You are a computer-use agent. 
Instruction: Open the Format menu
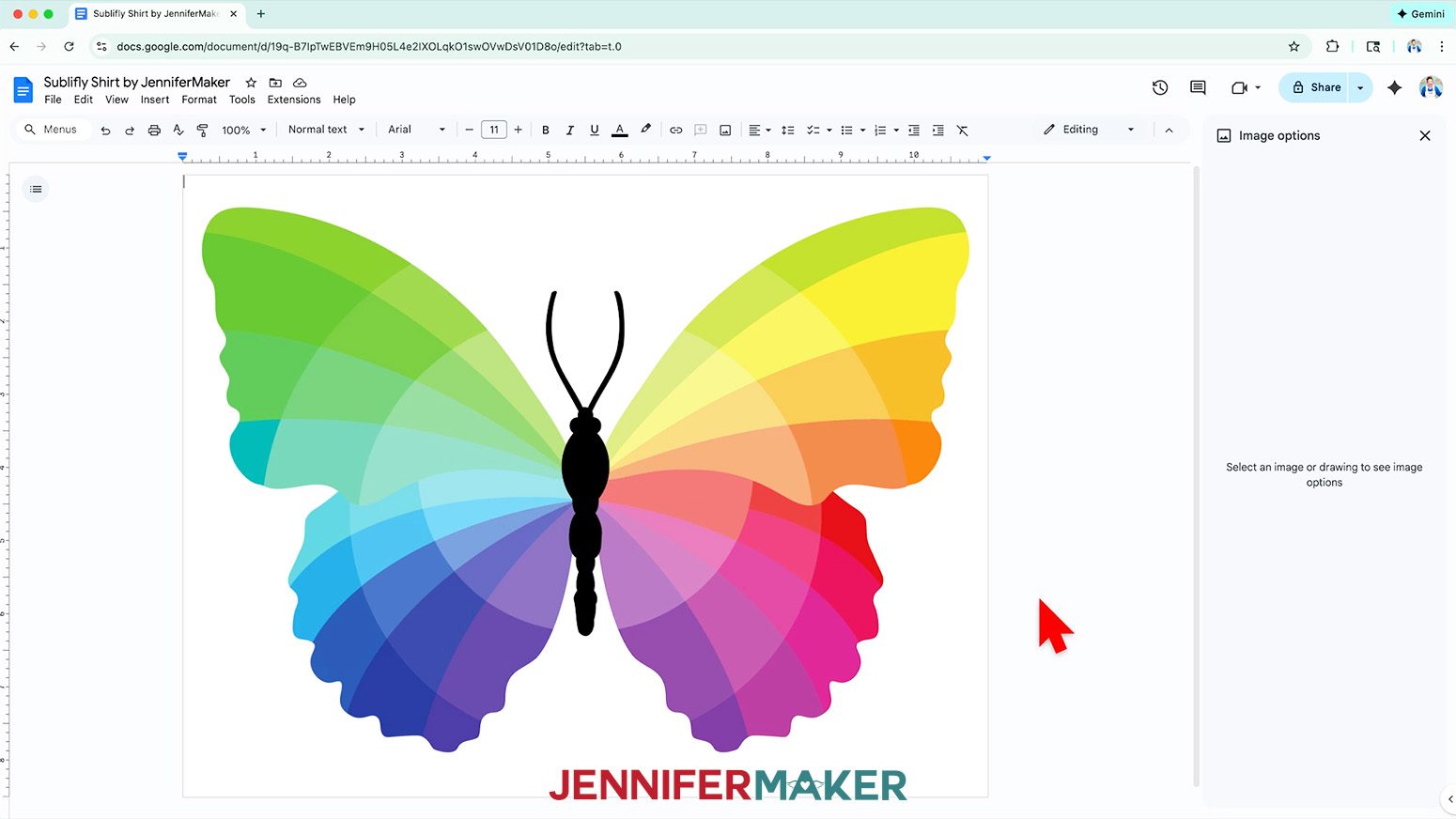click(199, 100)
